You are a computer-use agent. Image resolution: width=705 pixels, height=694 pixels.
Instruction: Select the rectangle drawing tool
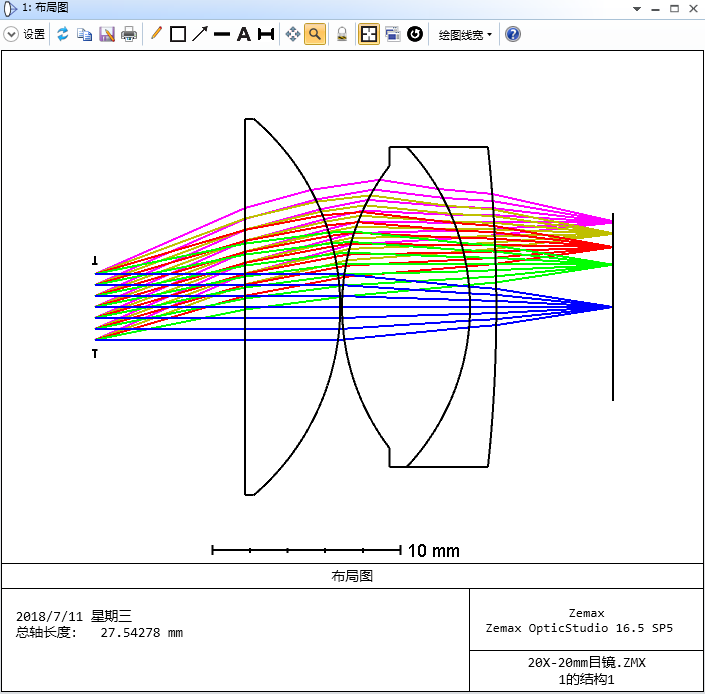click(178, 34)
